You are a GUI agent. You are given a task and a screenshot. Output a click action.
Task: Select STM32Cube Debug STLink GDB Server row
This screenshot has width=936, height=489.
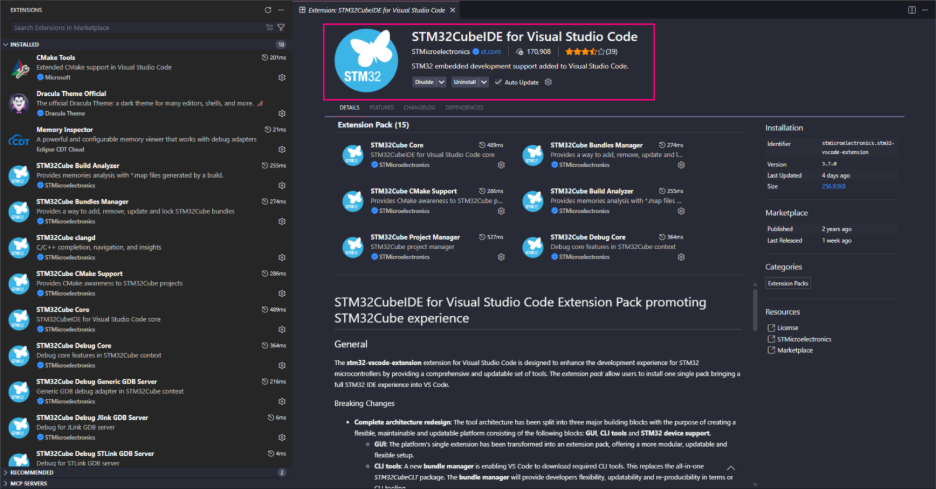[x=146, y=458]
